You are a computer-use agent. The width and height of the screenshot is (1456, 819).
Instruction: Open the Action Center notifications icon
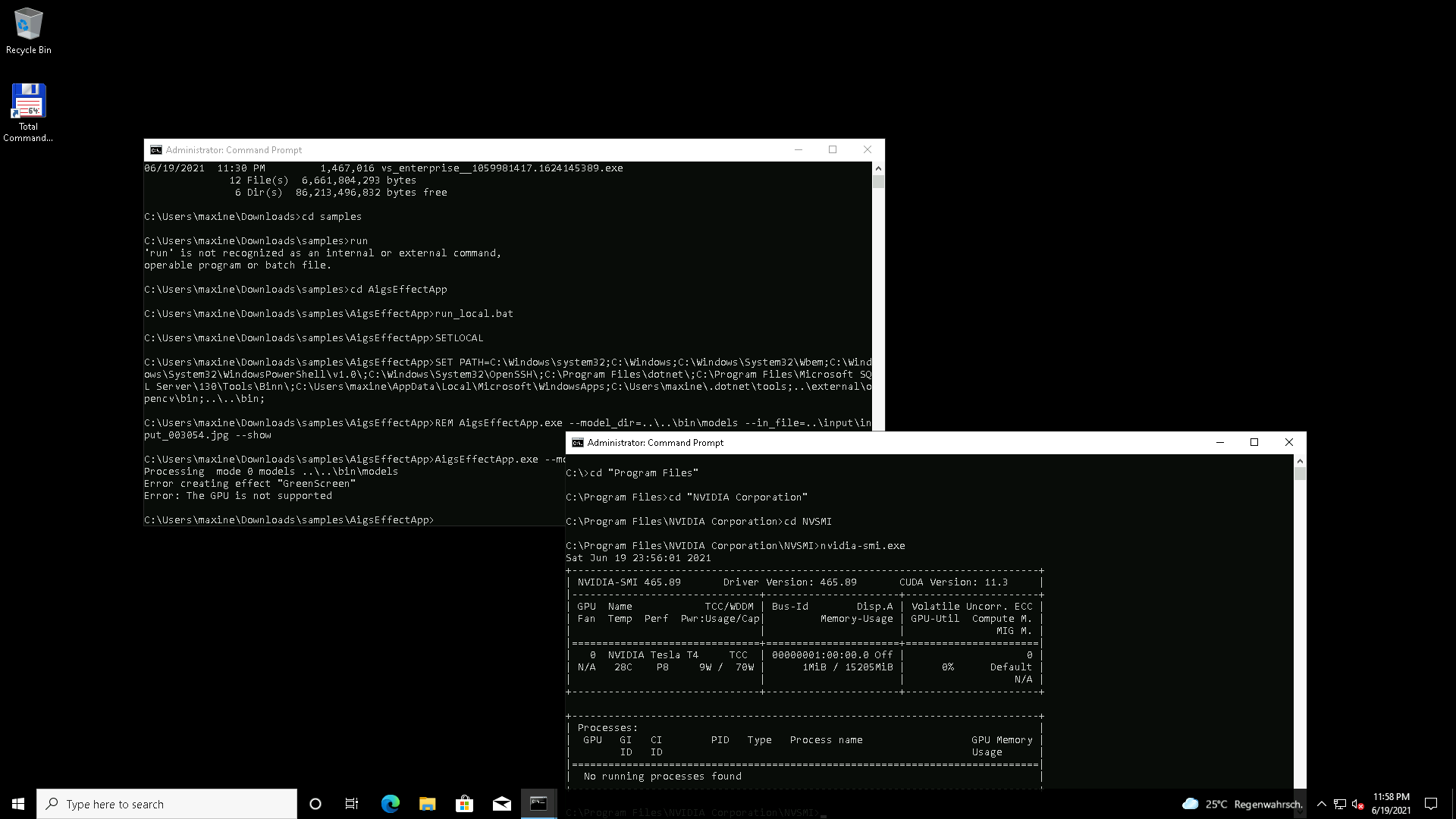click(1431, 804)
